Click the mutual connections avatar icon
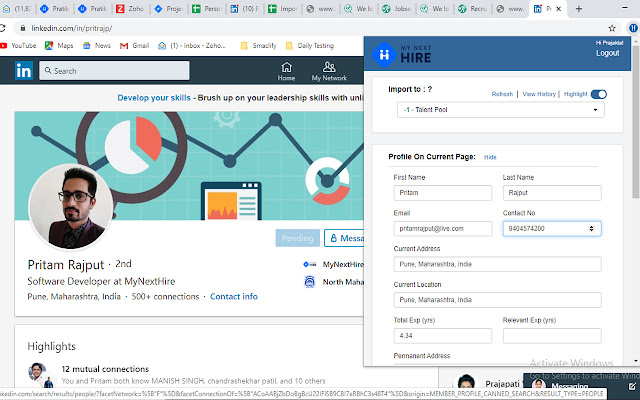The width and height of the screenshot is (640, 400). coord(41,375)
